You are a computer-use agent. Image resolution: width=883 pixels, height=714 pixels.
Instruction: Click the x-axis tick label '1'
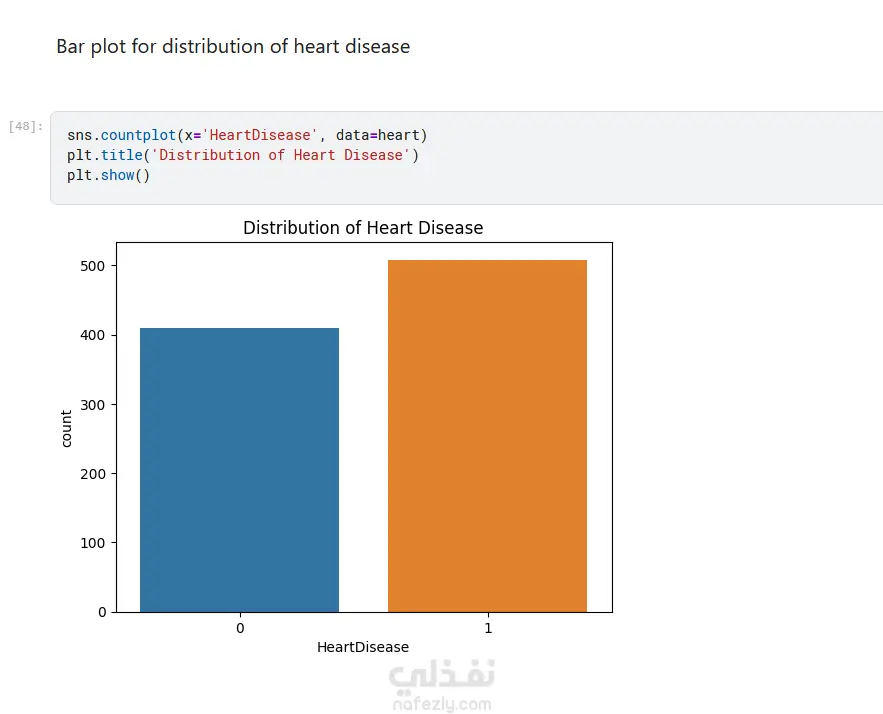coord(488,628)
